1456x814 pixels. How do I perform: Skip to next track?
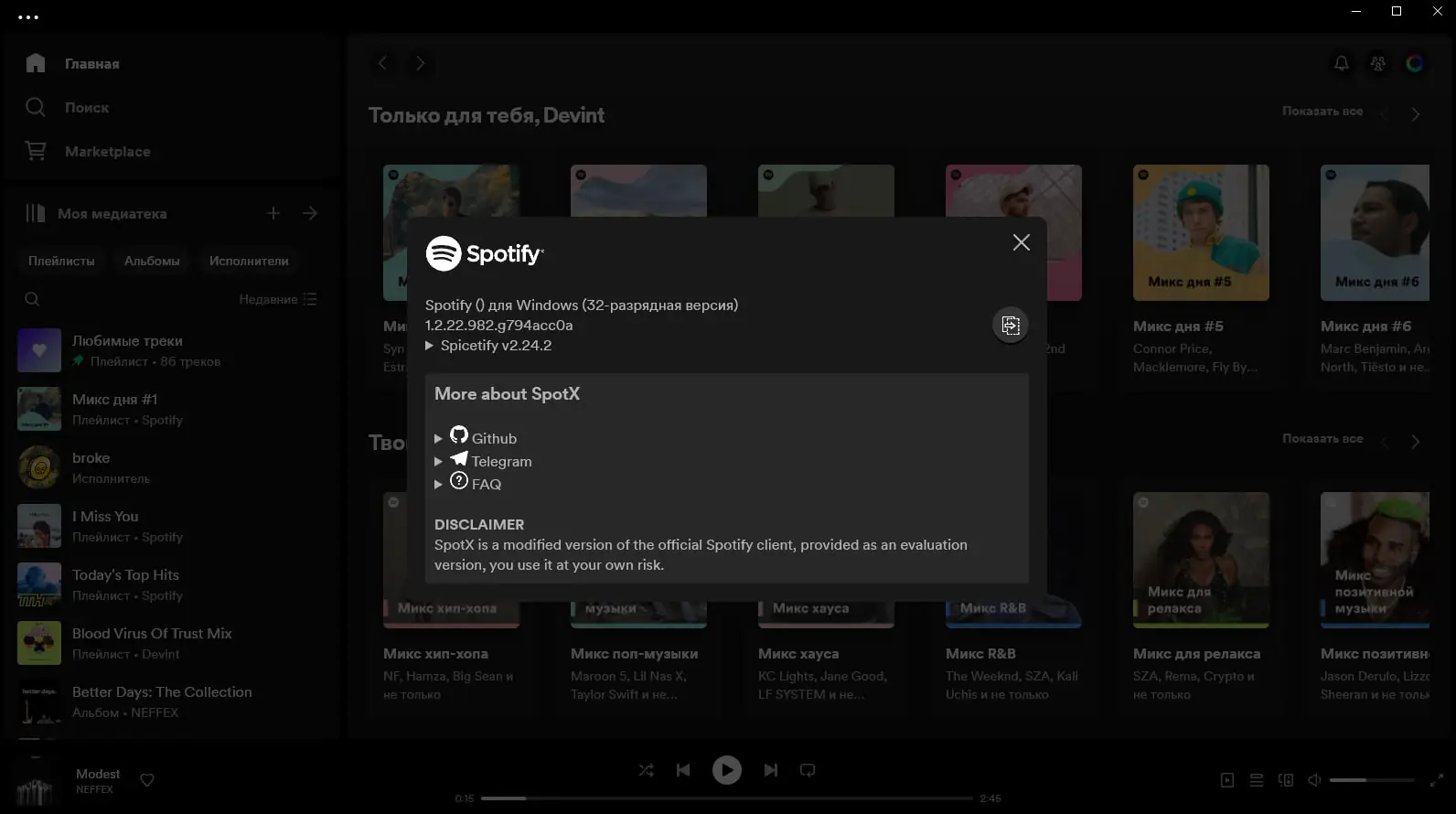[771, 770]
